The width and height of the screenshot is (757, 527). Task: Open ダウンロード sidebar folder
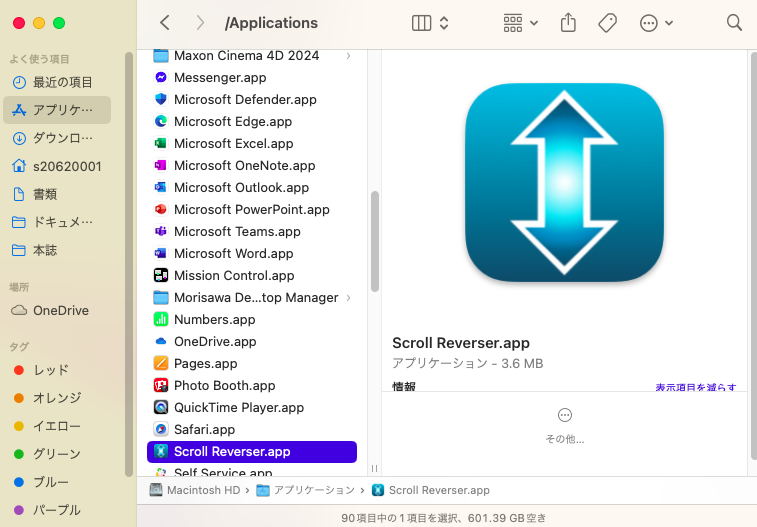point(57,139)
